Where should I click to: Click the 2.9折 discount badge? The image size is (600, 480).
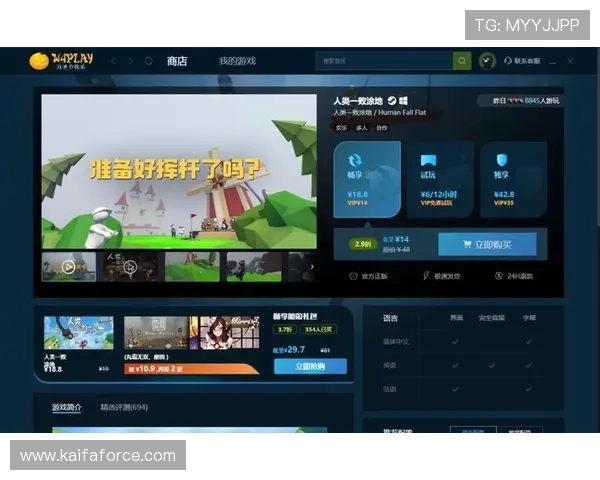click(362, 244)
